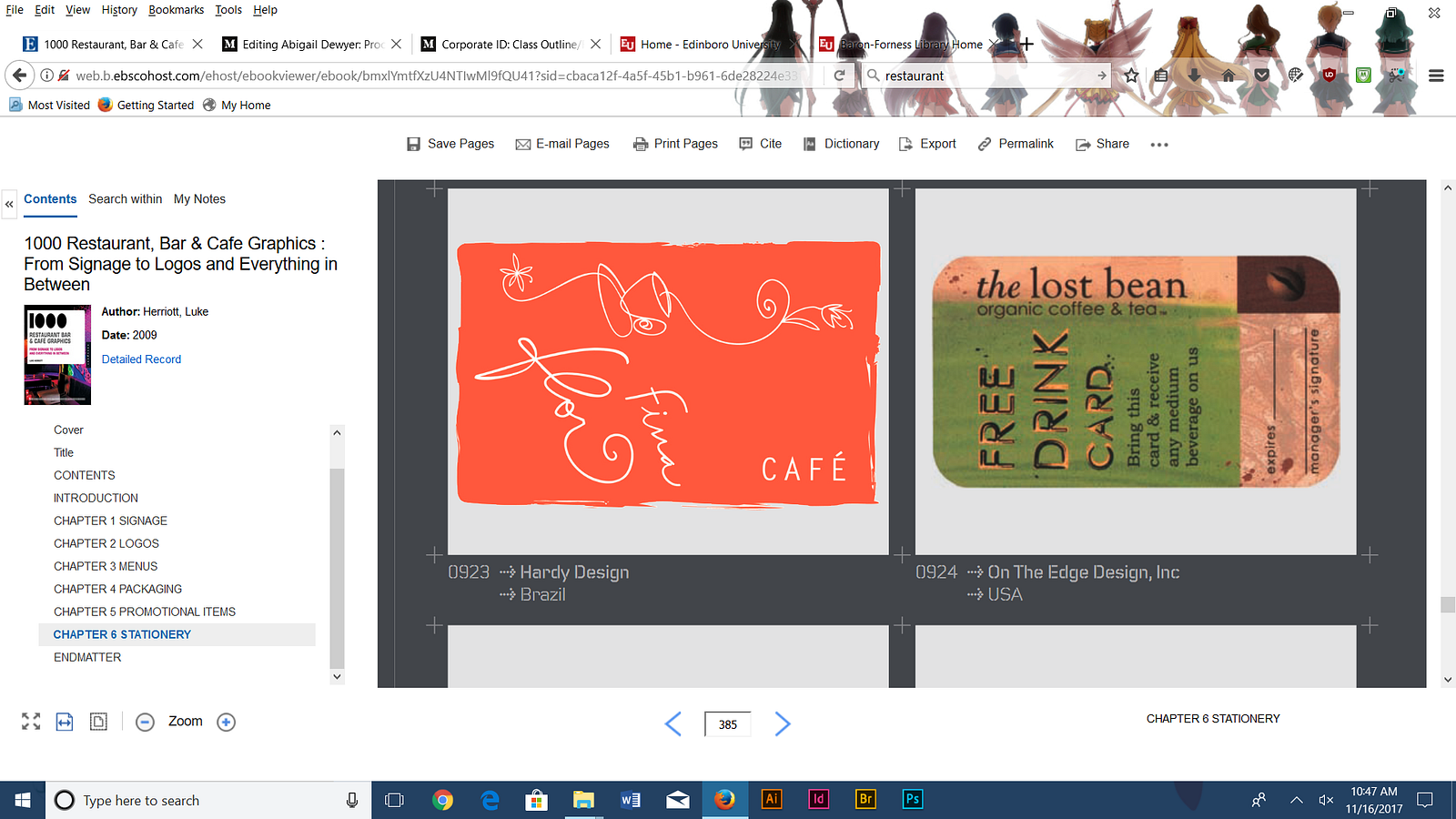Go to CHAPTER 4 PACKAGING
Image resolution: width=1456 pixels, height=819 pixels.
point(117,590)
